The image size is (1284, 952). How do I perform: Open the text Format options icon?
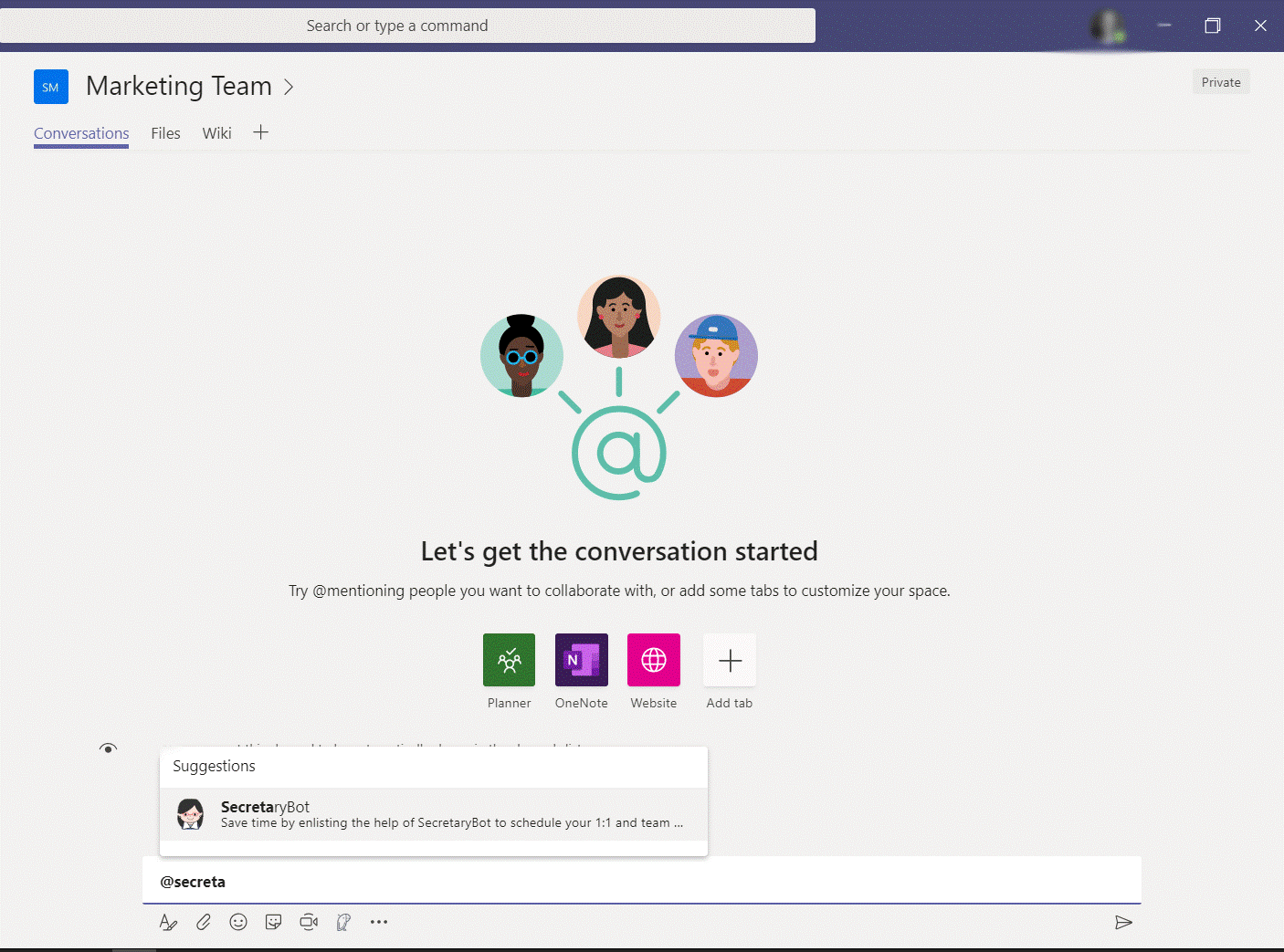(x=168, y=922)
